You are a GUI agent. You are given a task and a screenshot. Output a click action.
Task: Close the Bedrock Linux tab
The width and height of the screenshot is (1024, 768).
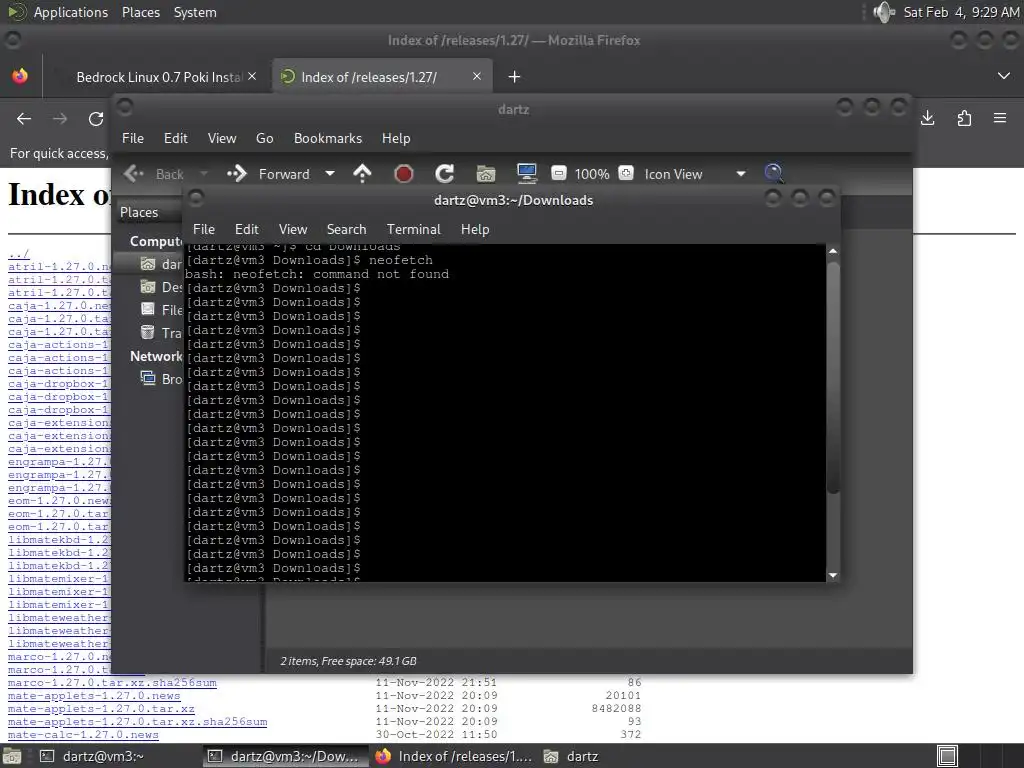point(252,76)
